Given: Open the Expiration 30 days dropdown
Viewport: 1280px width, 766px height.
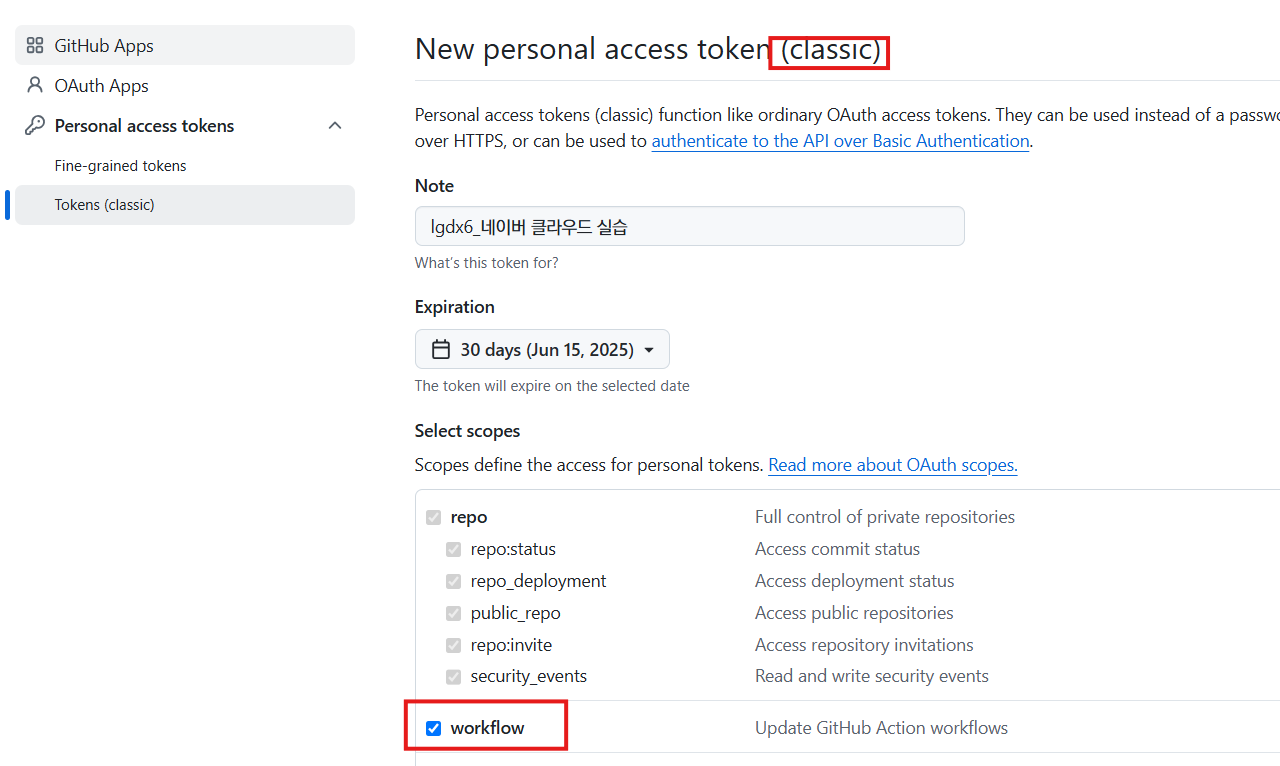Looking at the screenshot, I should pyautogui.click(x=542, y=349).
